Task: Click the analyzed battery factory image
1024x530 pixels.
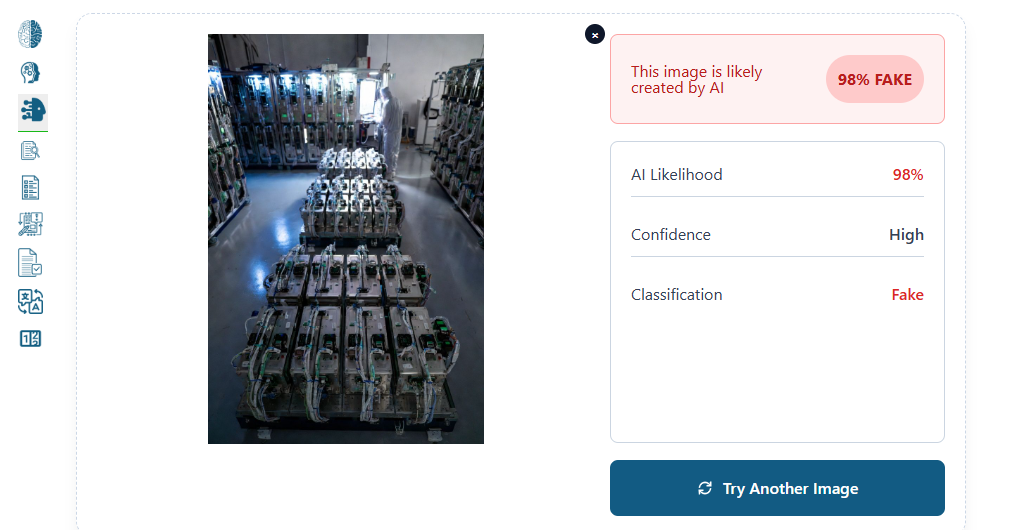Action: point(345,239)
